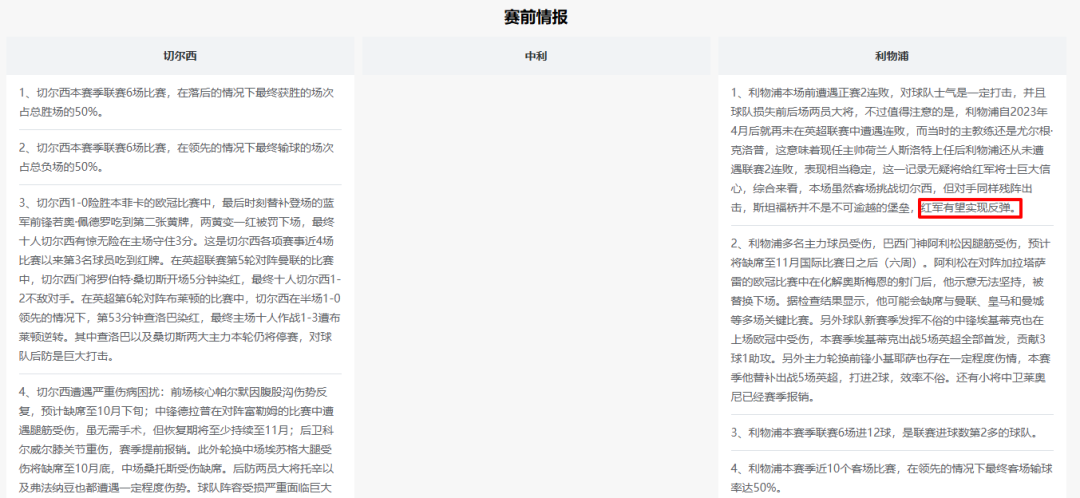The height and width of the screenshot is (498, 1080).
Task: Select the 切尔西 column header
Action: [180, 56]
